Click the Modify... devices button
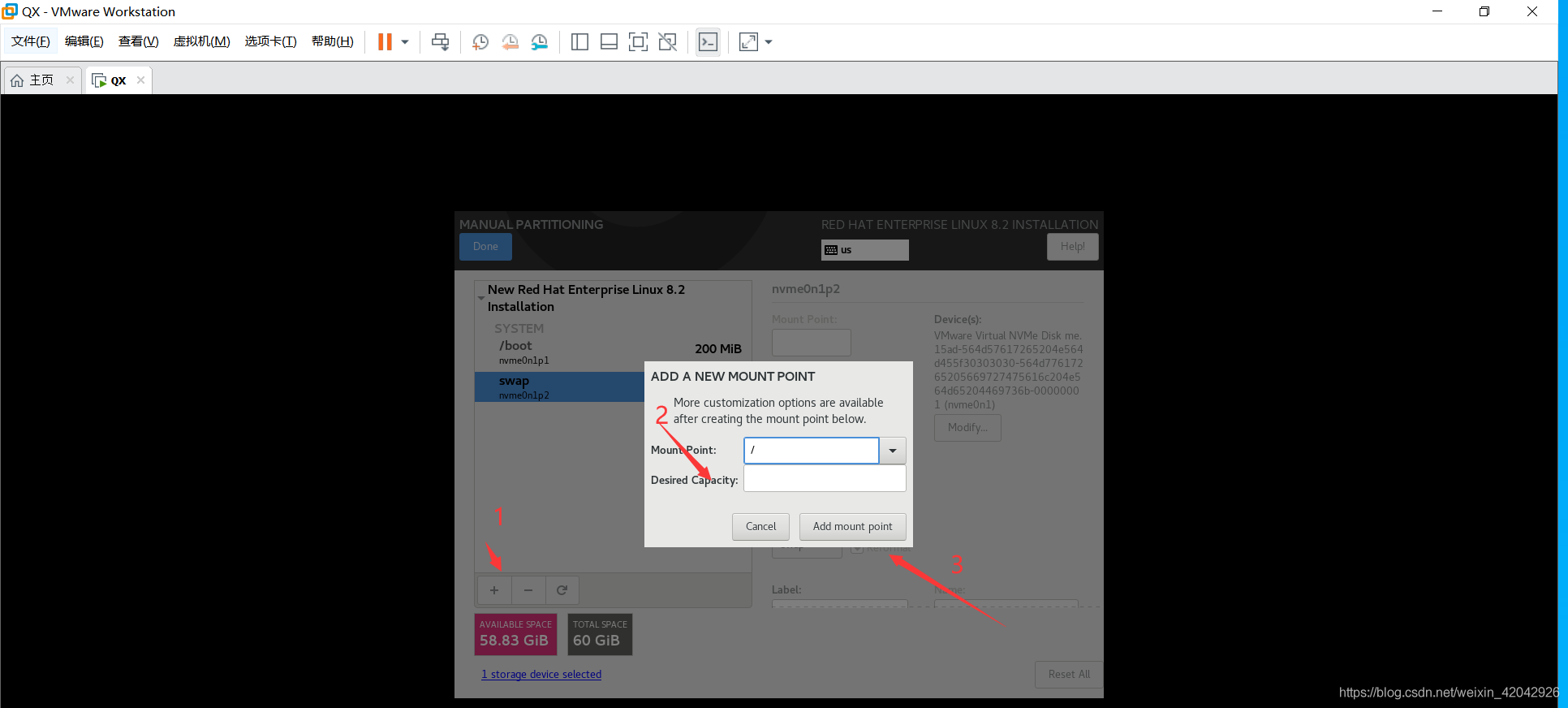This screenshot has width=1568, height=708. coord(967,428)
